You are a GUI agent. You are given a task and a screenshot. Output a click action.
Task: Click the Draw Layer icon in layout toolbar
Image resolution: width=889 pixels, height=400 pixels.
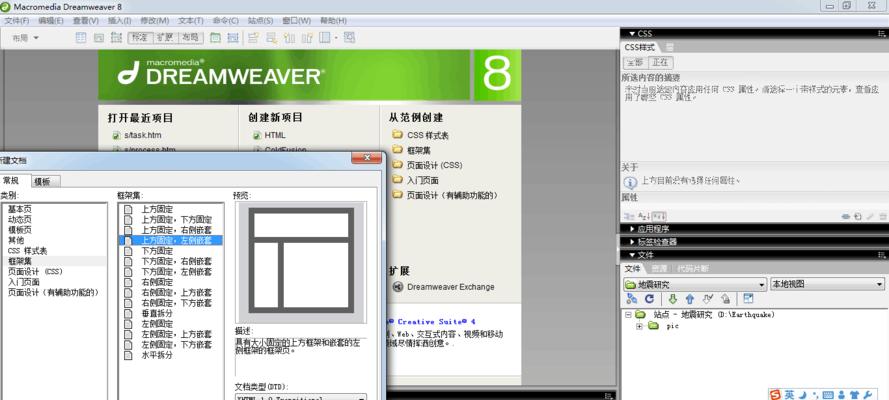(116, 38)
